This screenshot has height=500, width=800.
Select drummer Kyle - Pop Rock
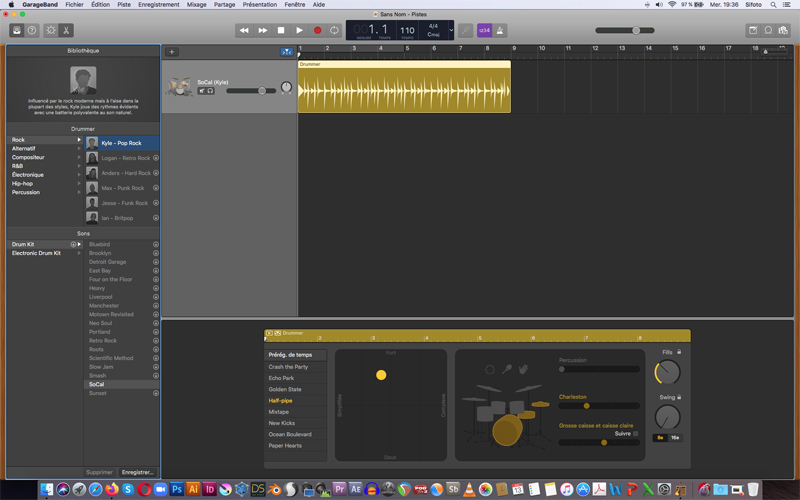pos(122,143)
